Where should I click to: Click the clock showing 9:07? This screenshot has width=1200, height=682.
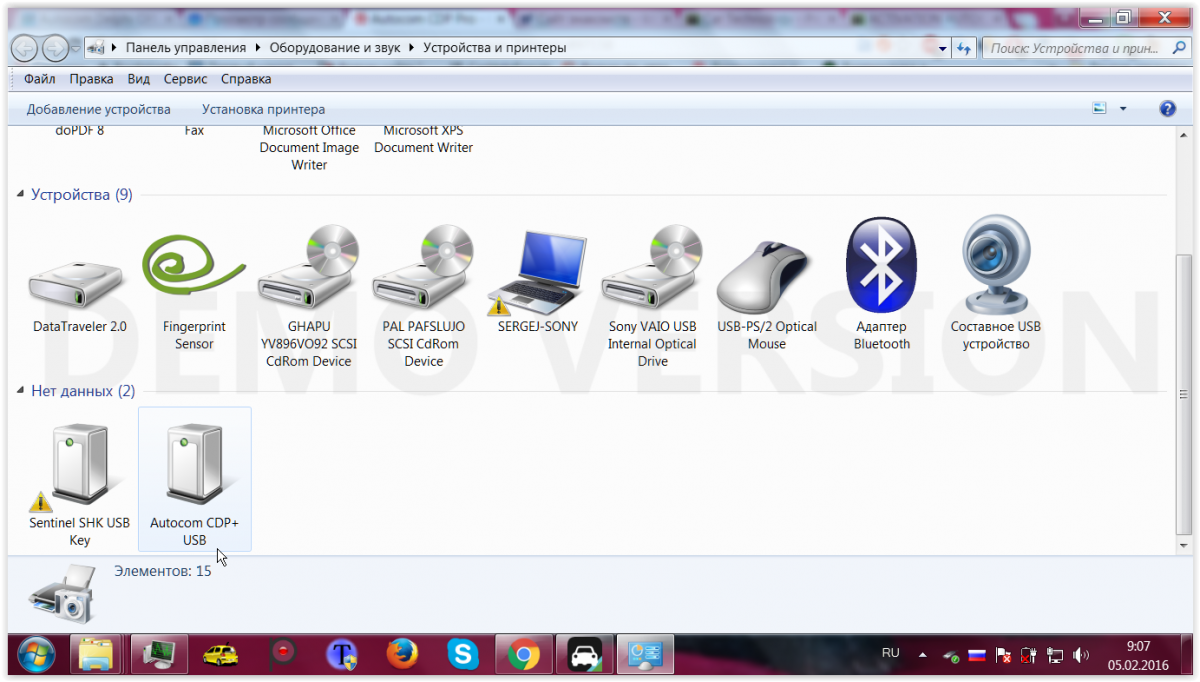[1139, 647]
